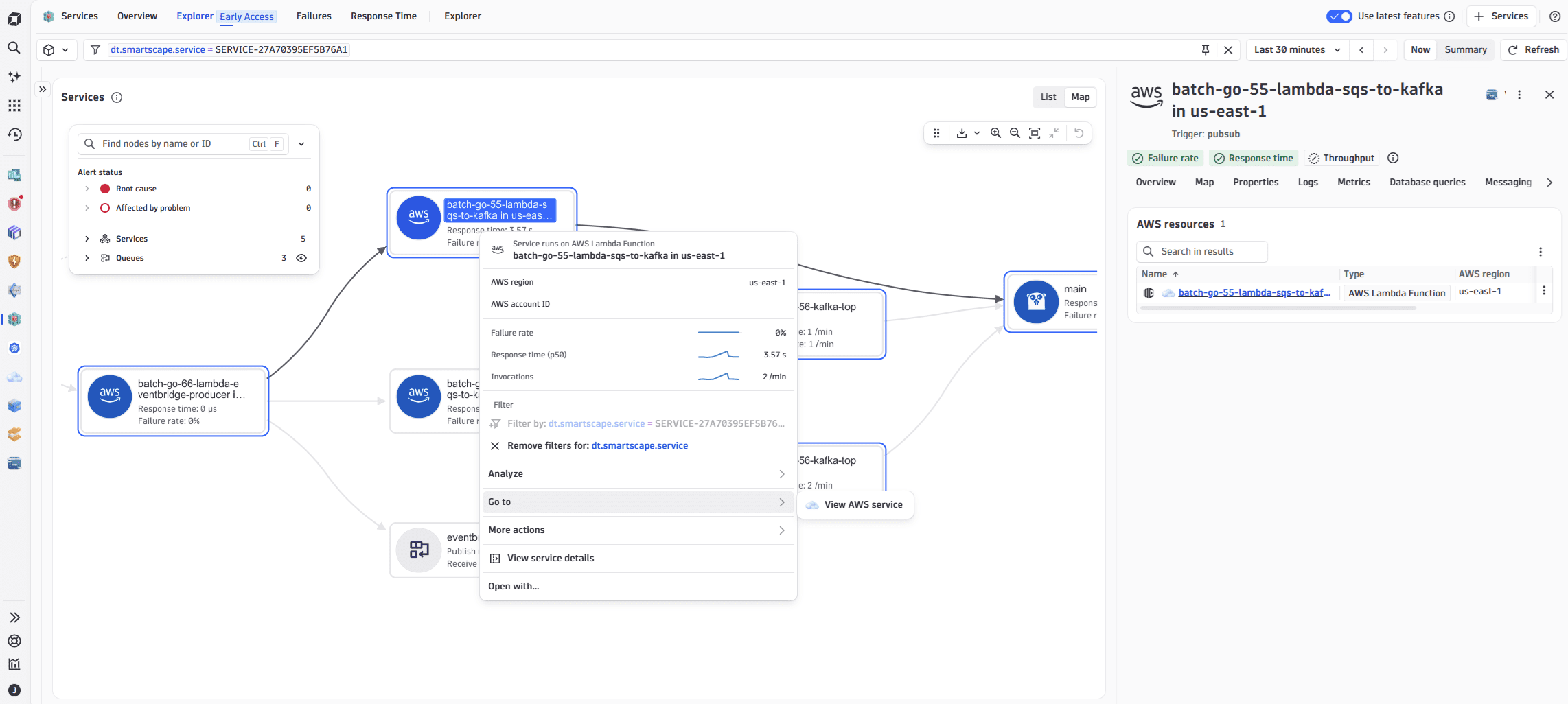
Task: Open the Database queries tab
Action: (x=1427, y=183)
